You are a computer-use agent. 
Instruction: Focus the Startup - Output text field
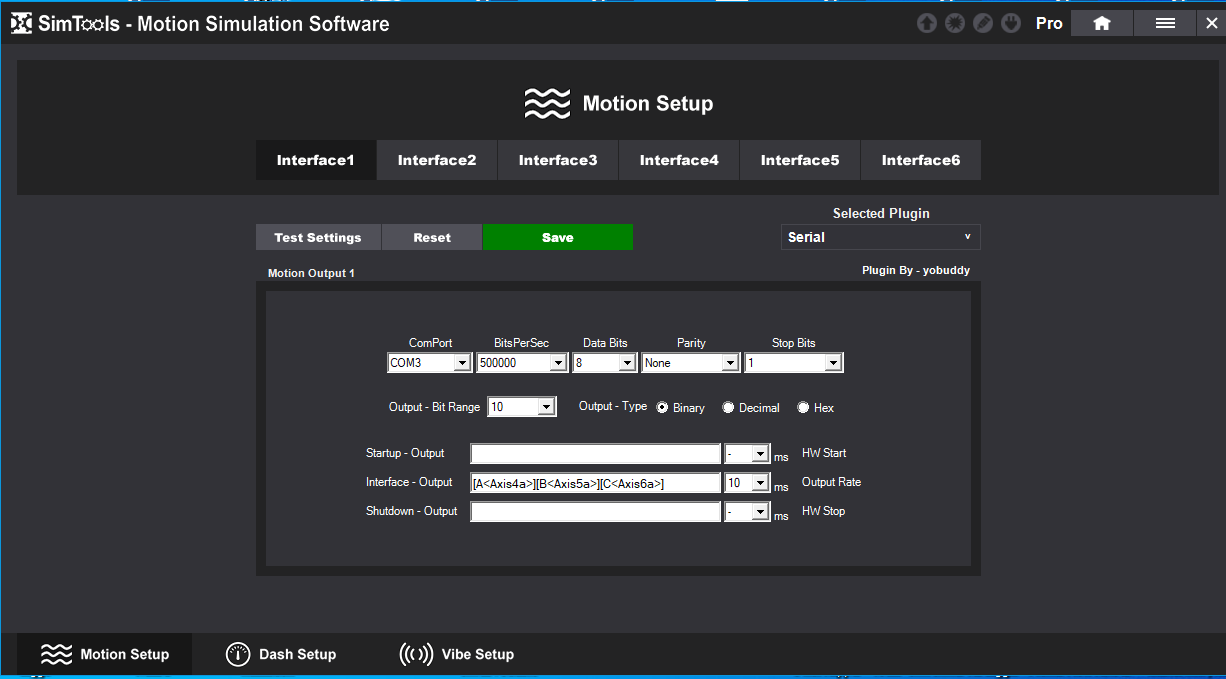(x=596, y=454)
